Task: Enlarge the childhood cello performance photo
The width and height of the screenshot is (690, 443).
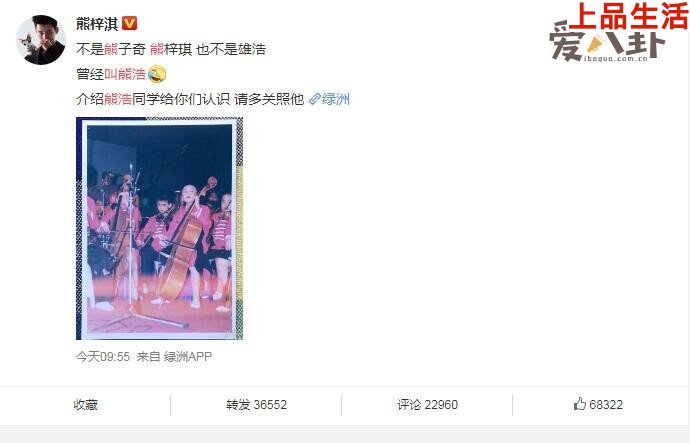Action: [159, 228]
